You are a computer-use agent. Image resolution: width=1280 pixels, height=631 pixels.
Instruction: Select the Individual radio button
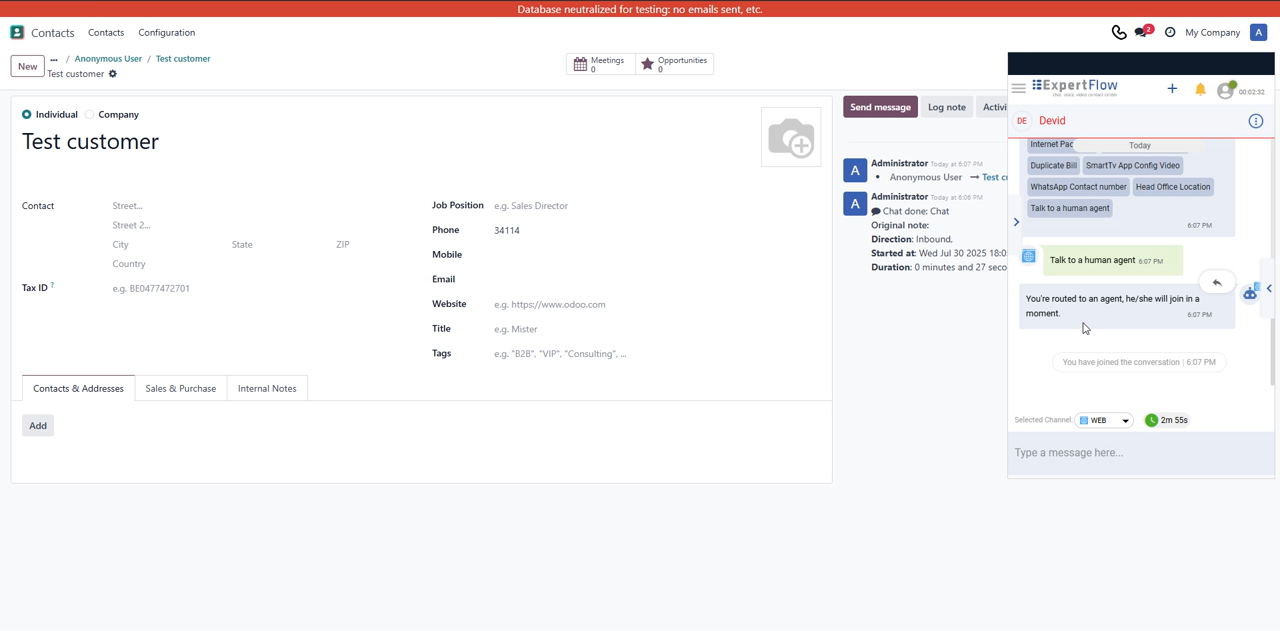(x=27, y=115)
